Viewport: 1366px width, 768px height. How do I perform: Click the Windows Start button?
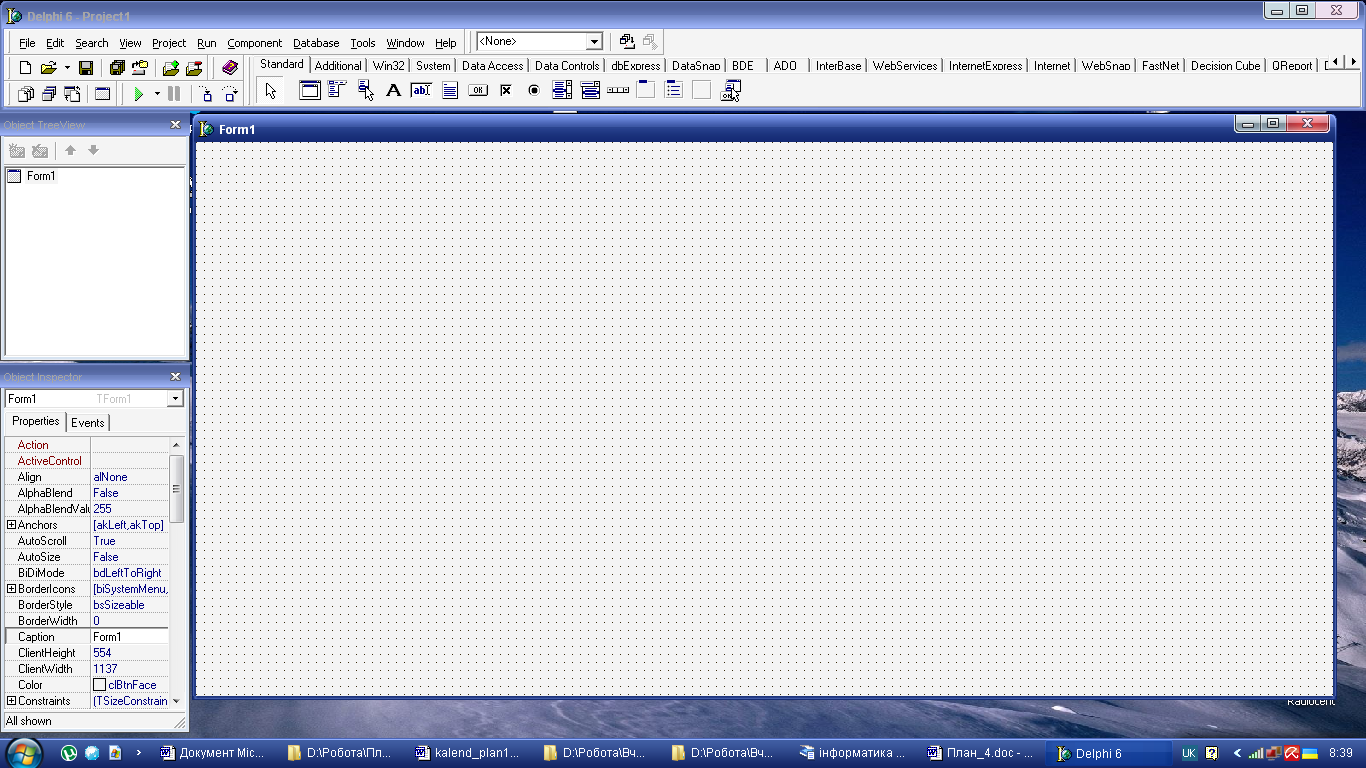click(24, 752)
